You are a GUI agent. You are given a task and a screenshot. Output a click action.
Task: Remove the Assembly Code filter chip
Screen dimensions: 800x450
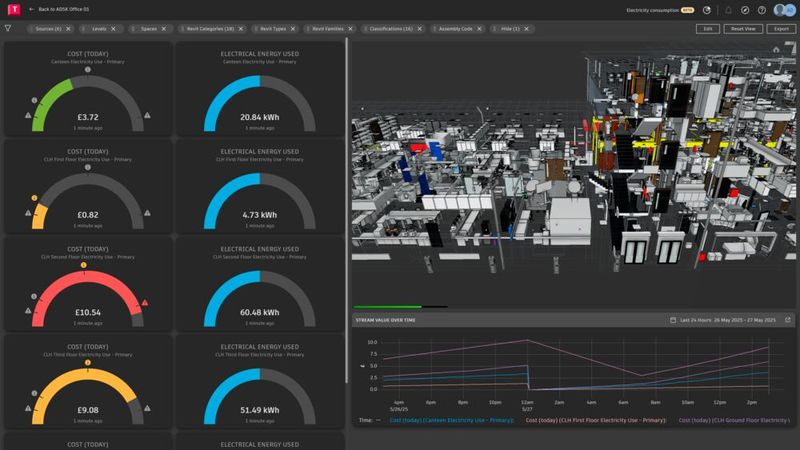coord(479,29)
